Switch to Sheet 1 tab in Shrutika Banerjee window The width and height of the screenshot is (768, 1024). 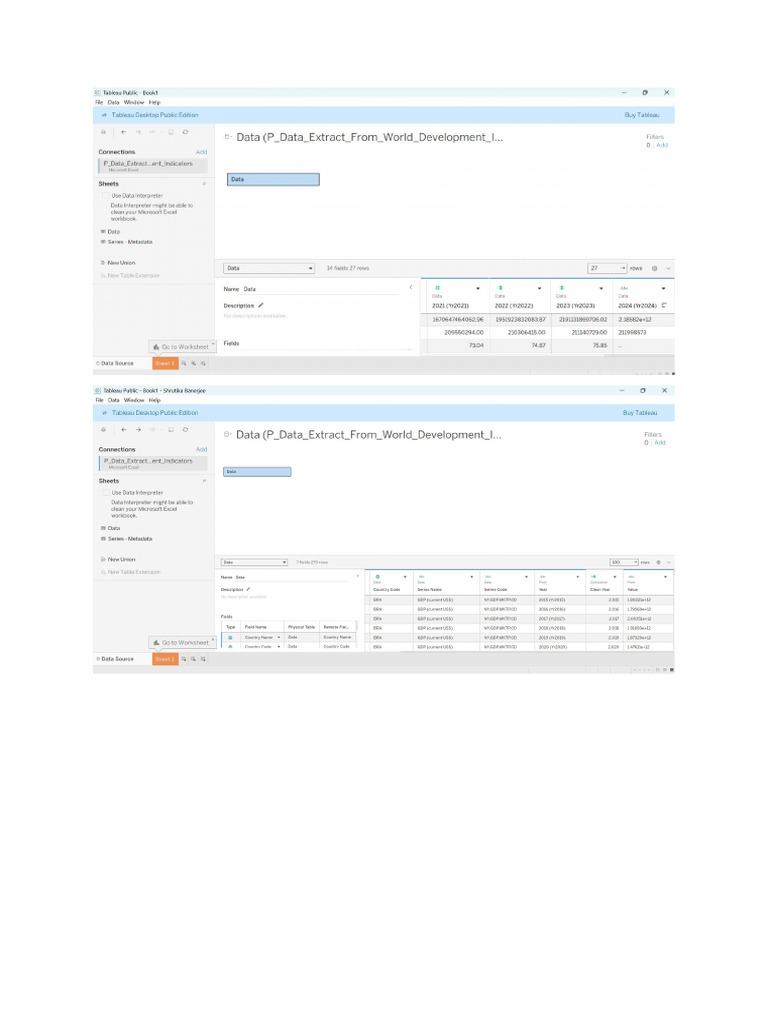165,659
